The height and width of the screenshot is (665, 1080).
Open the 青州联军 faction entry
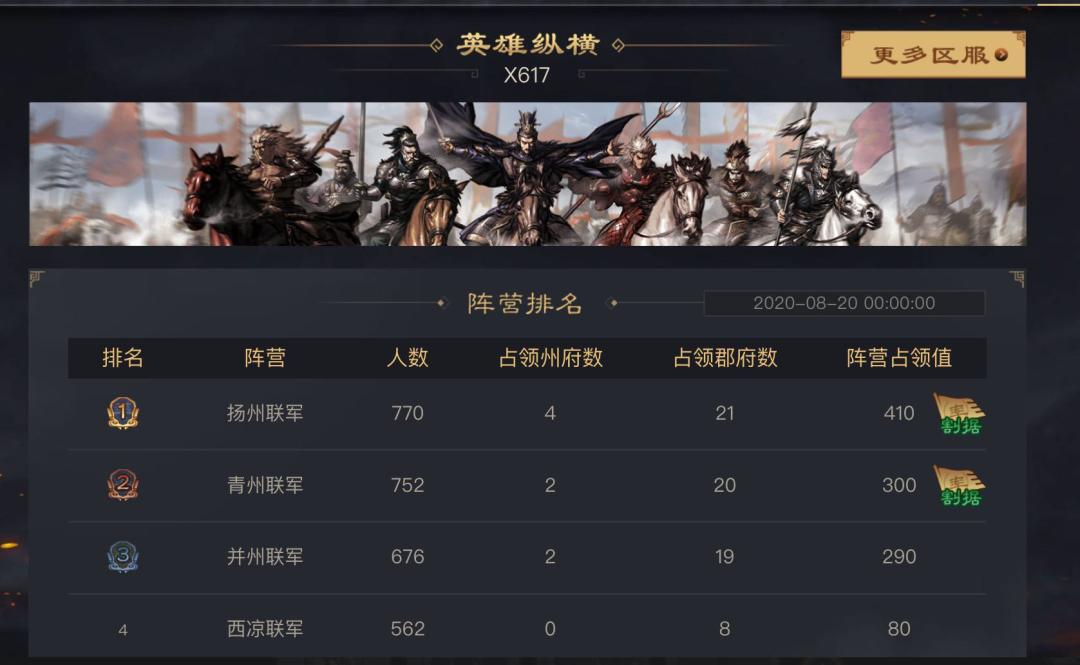point(265,485)
